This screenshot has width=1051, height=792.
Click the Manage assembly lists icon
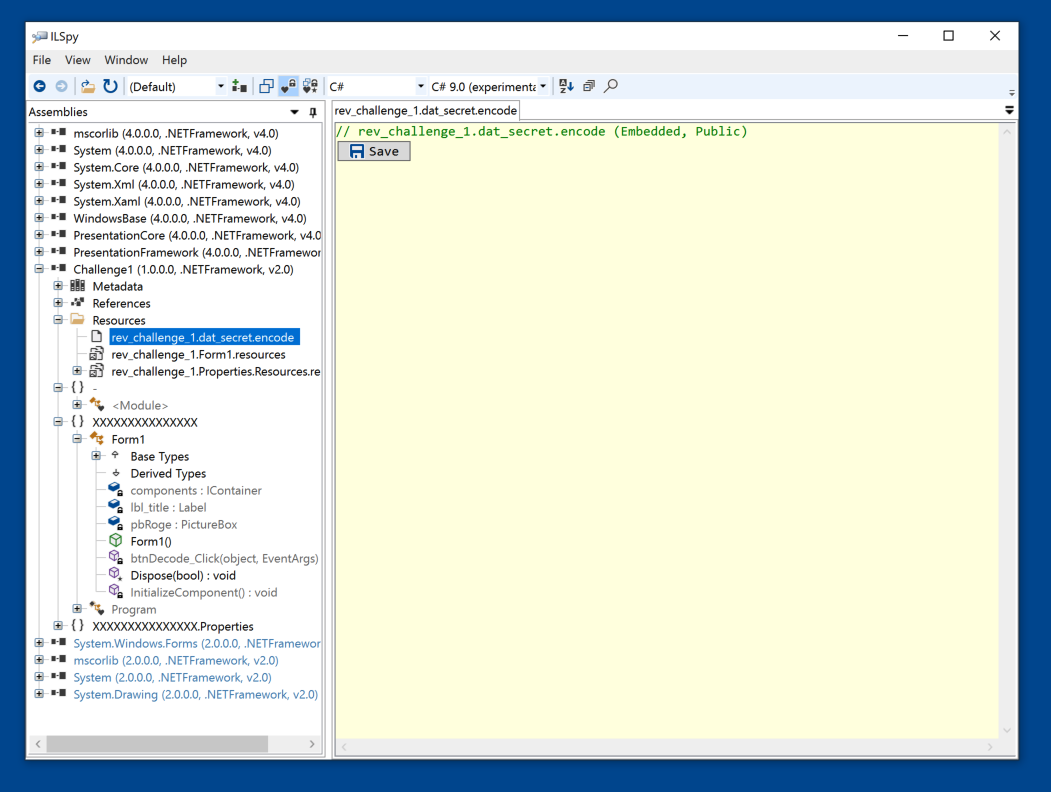(239, 87)
